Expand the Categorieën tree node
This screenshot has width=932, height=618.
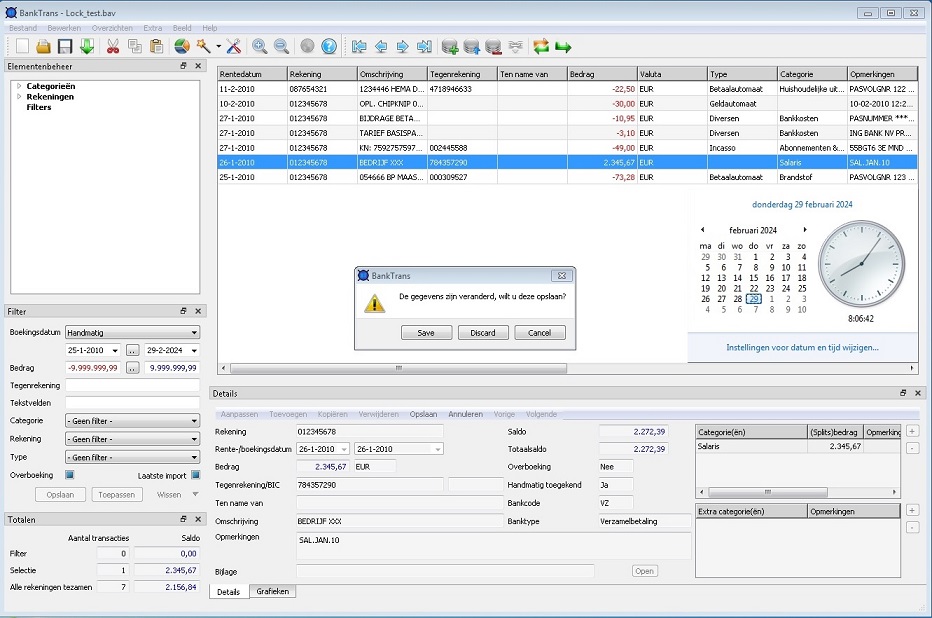pyautogui.click(x=19, y=86)
